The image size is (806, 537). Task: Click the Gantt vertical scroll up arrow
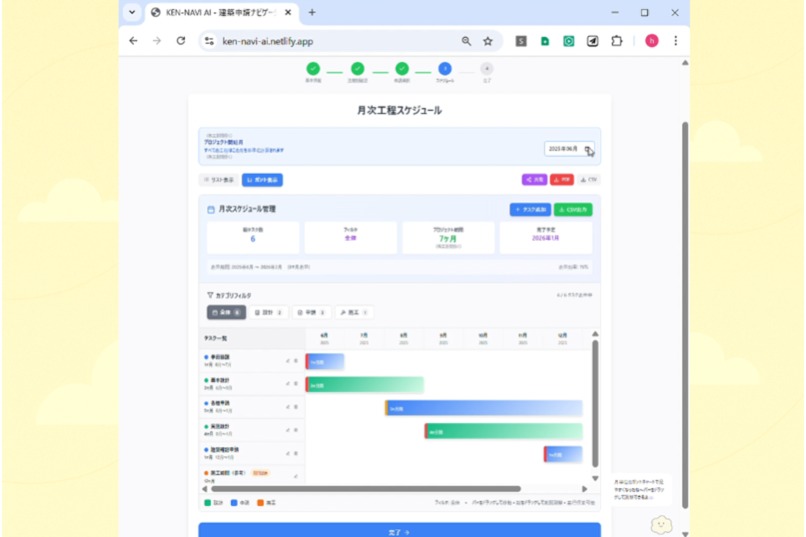click(x=595, y=334)
